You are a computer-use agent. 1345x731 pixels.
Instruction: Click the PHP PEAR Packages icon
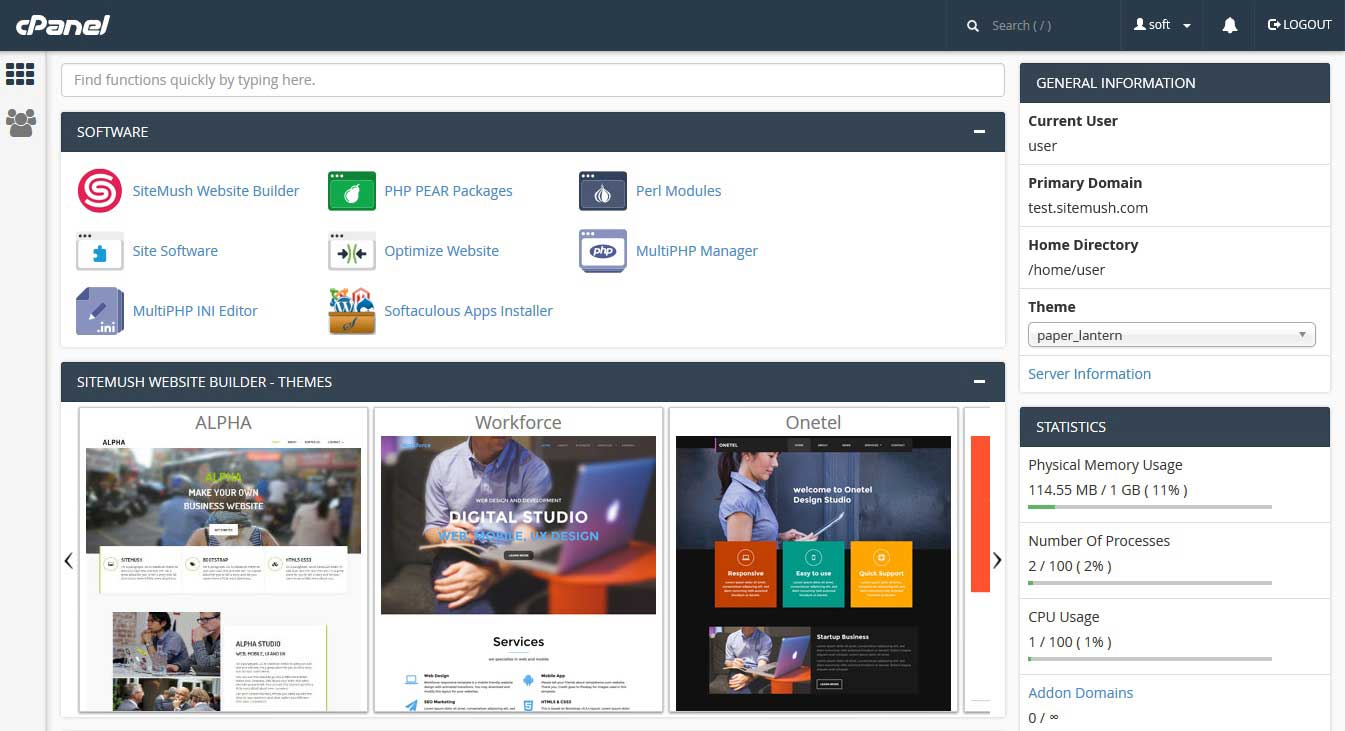[352, 191]
